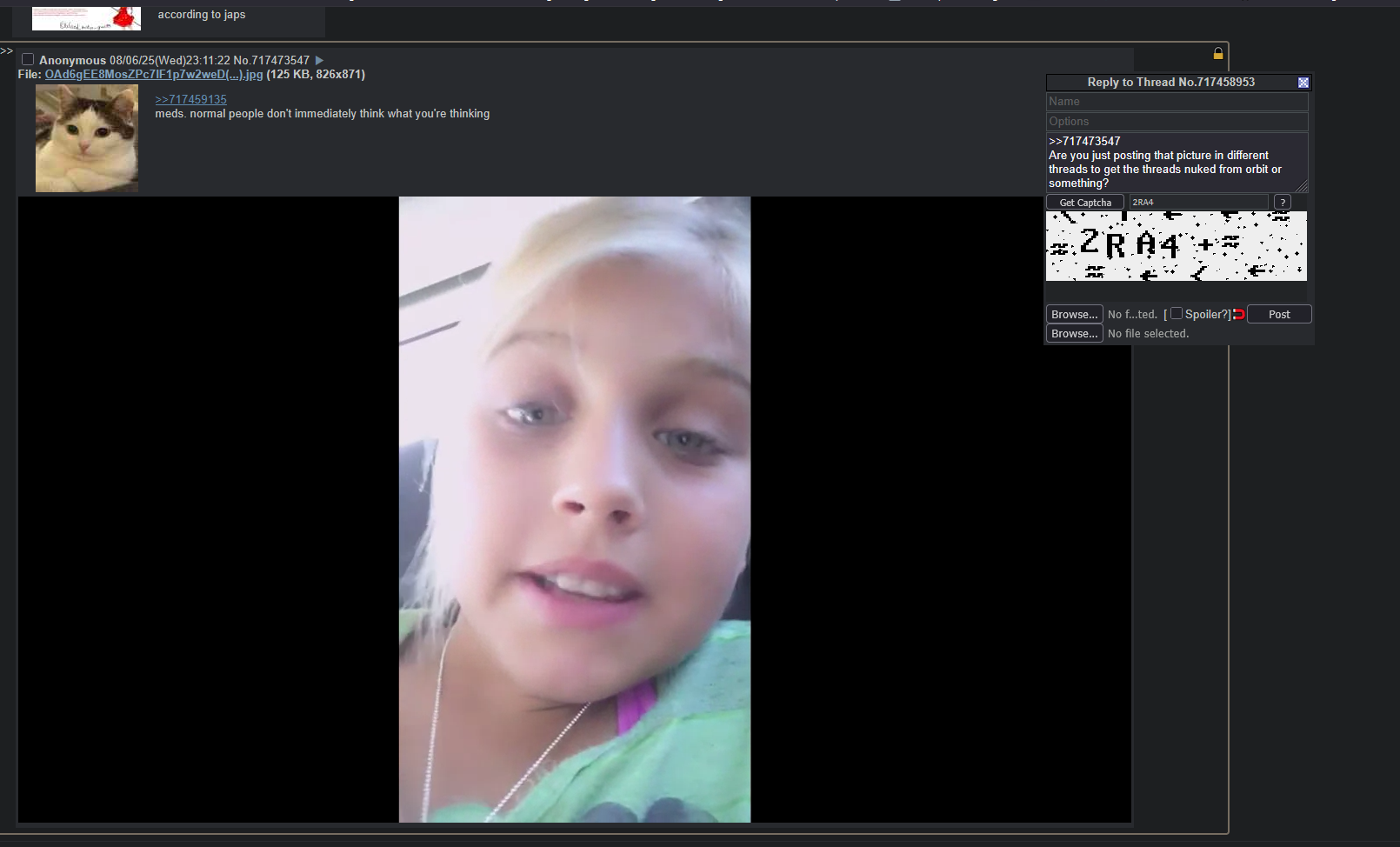Click the Get Captcha button
The height and width of the screenshot is (847, 1400).
coord(1085,203)
